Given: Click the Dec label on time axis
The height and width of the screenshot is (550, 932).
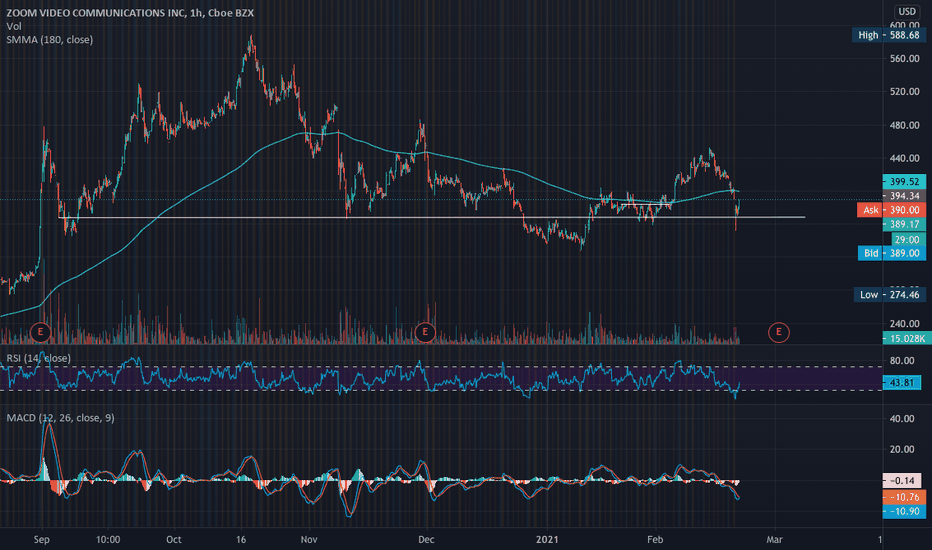Looking at the screenshot, I should click(426, 539).
